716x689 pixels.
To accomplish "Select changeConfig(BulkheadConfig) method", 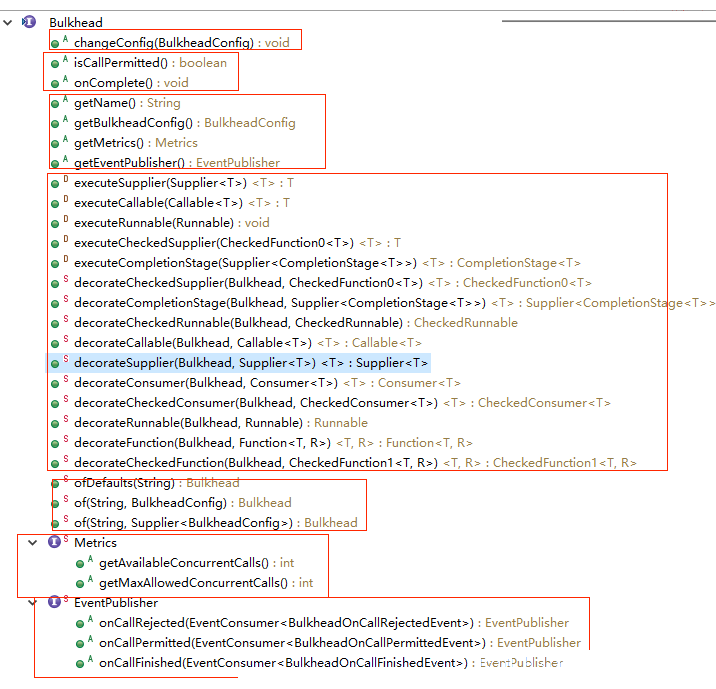I will pos(182,42).
